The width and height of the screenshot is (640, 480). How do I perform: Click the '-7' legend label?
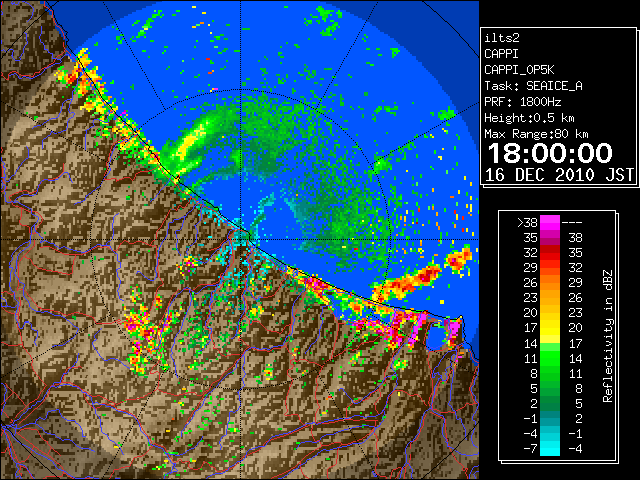point(530,448)
